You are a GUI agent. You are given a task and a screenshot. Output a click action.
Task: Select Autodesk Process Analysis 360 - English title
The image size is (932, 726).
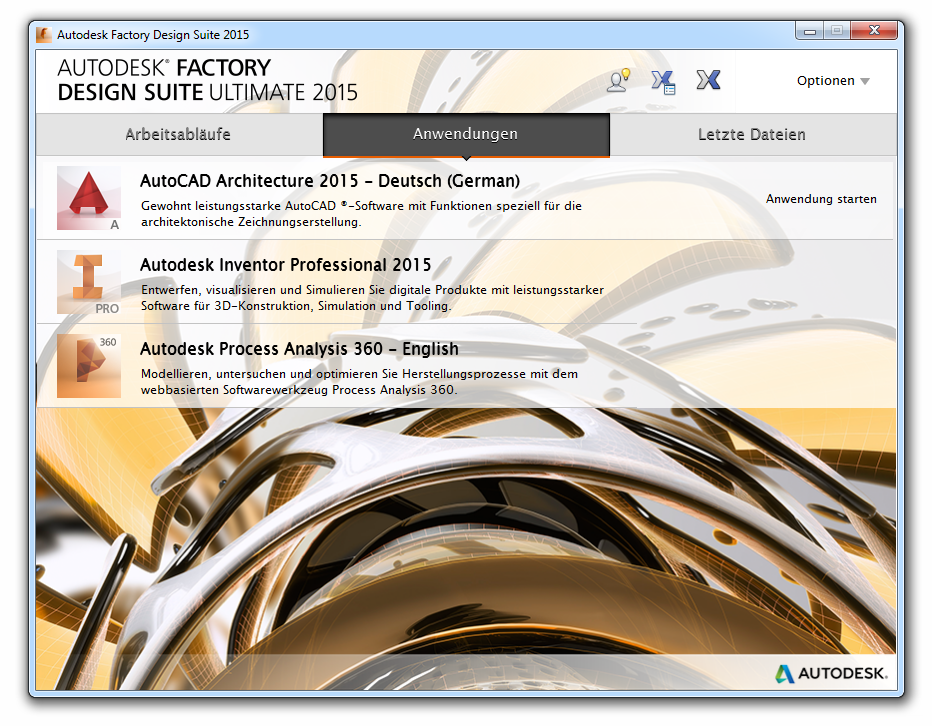click(x=299, y=348)
